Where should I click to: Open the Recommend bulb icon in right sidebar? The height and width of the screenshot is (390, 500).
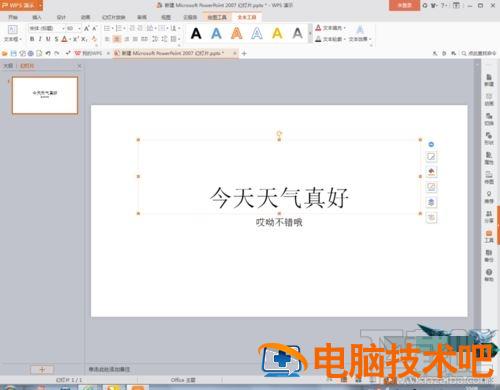(x=489, y=197)
